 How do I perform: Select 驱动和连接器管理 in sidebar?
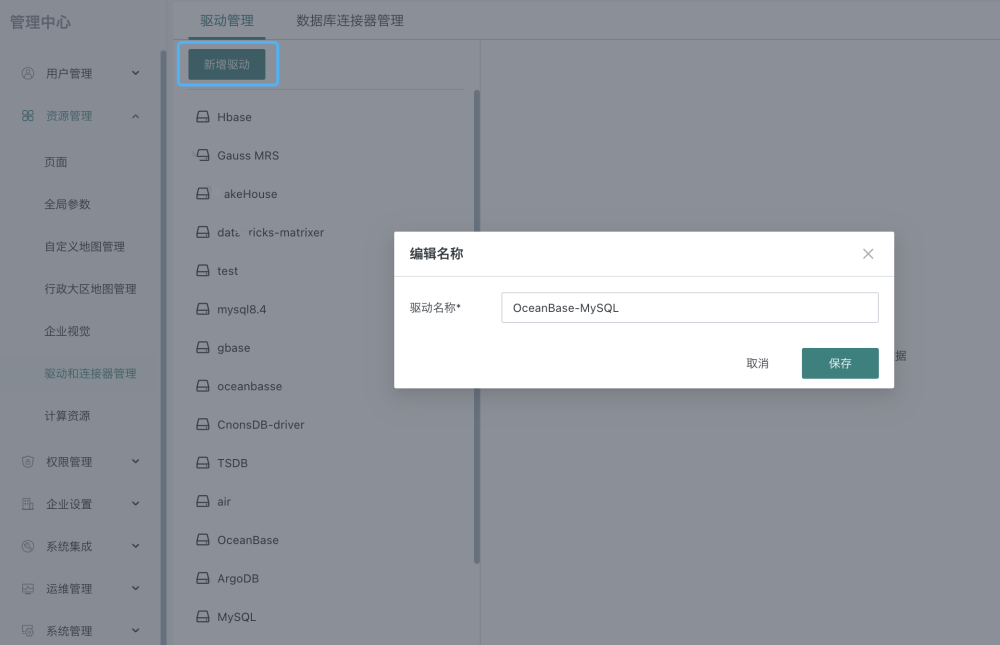point(90,373)
